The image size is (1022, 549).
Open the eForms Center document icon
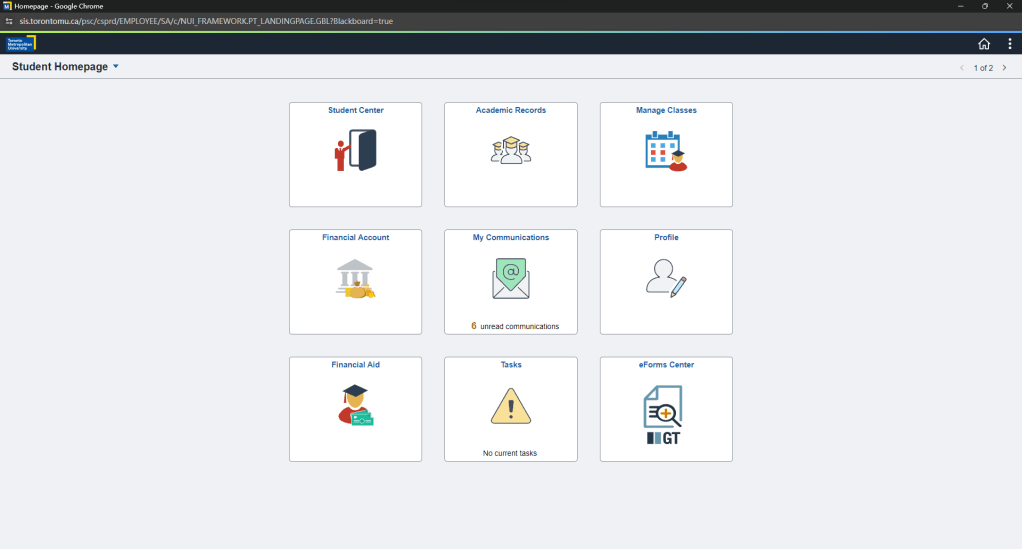666,414
